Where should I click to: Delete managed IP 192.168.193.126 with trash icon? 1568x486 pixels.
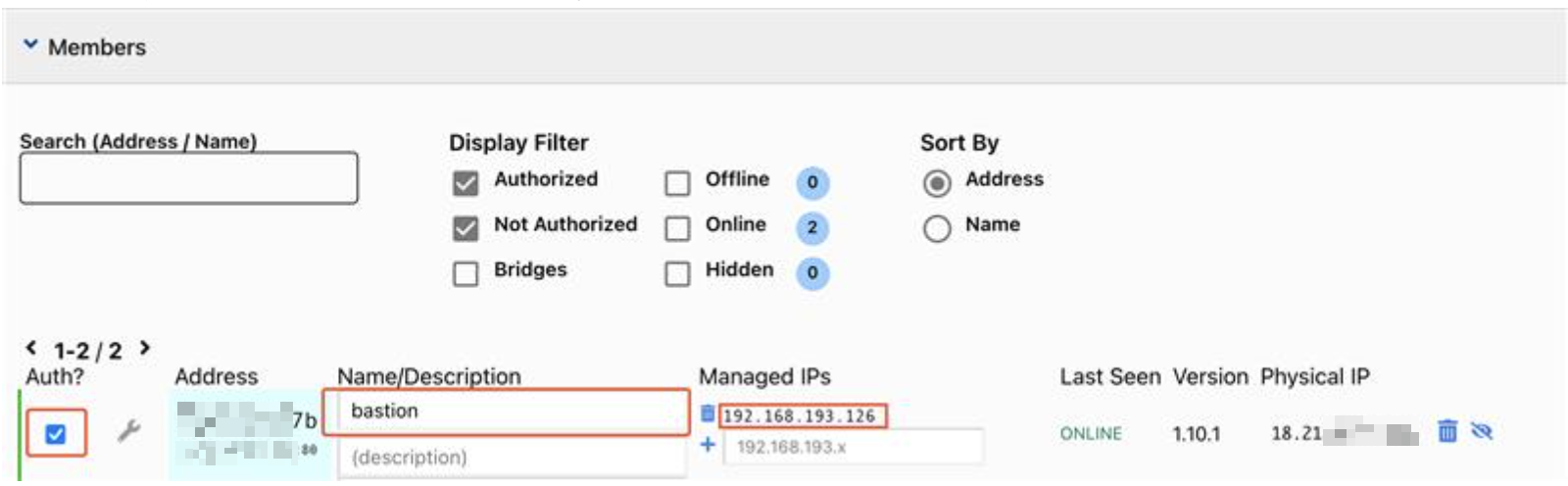[x=708, y=414]
